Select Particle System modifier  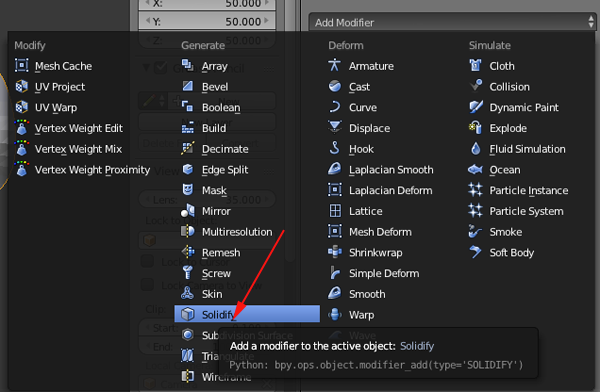pos(526,211)
